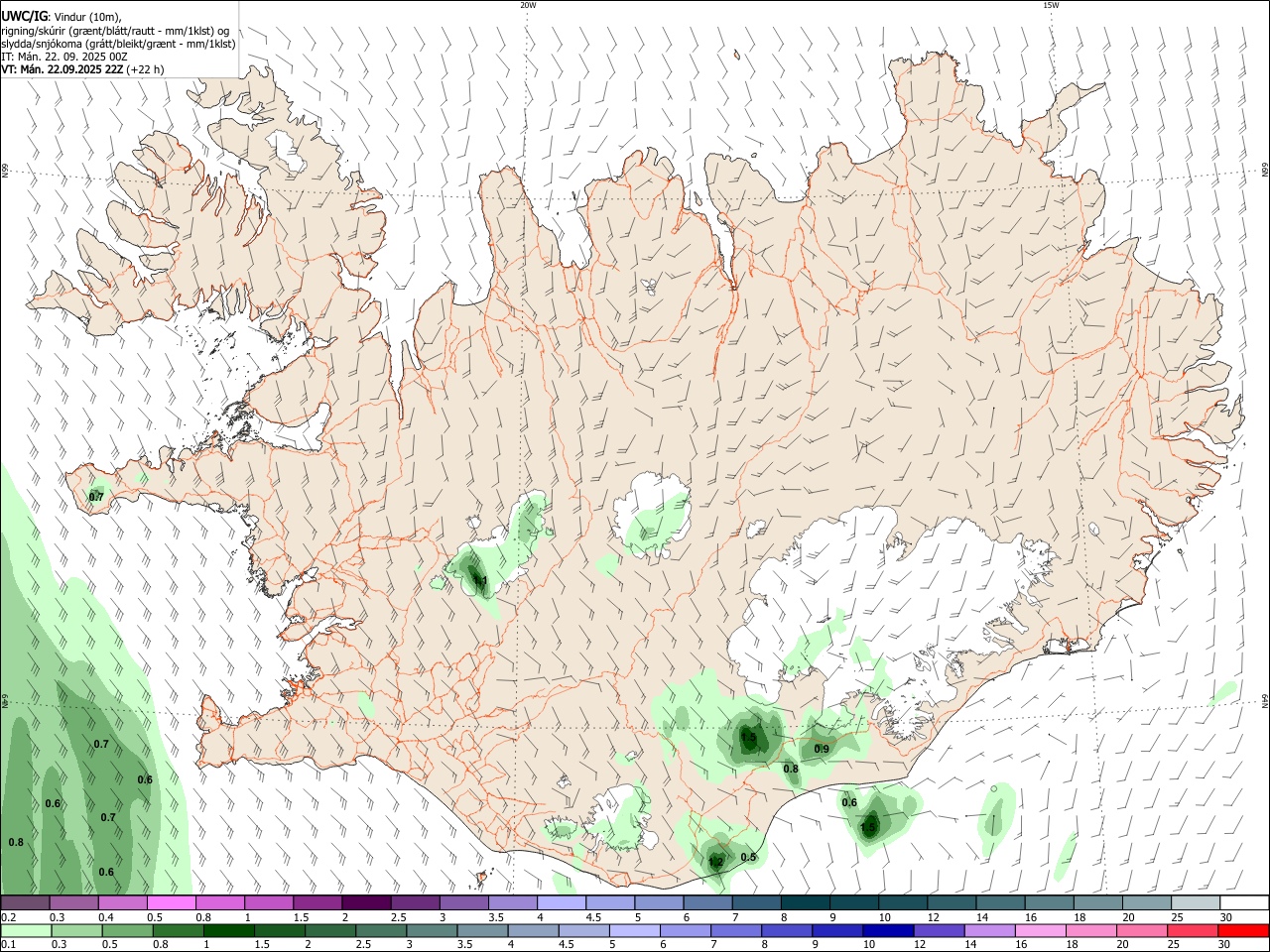Select the dark teal 8 swatch, upper scale
The image size is (1270, 952).
[805, 903]
